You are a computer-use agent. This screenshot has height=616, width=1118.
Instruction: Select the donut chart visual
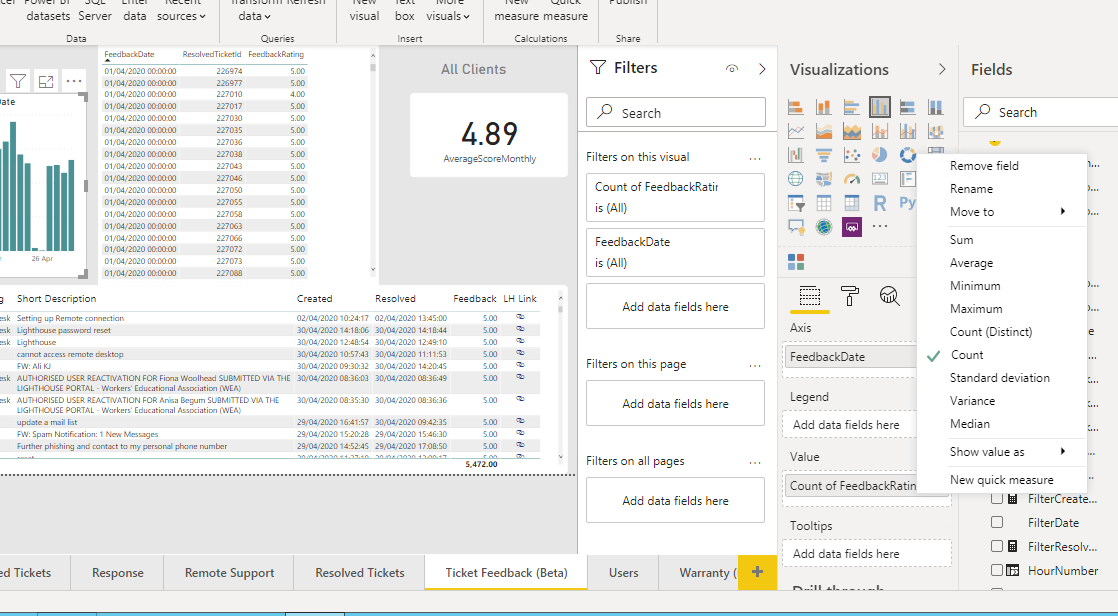[x=908, y=155]
